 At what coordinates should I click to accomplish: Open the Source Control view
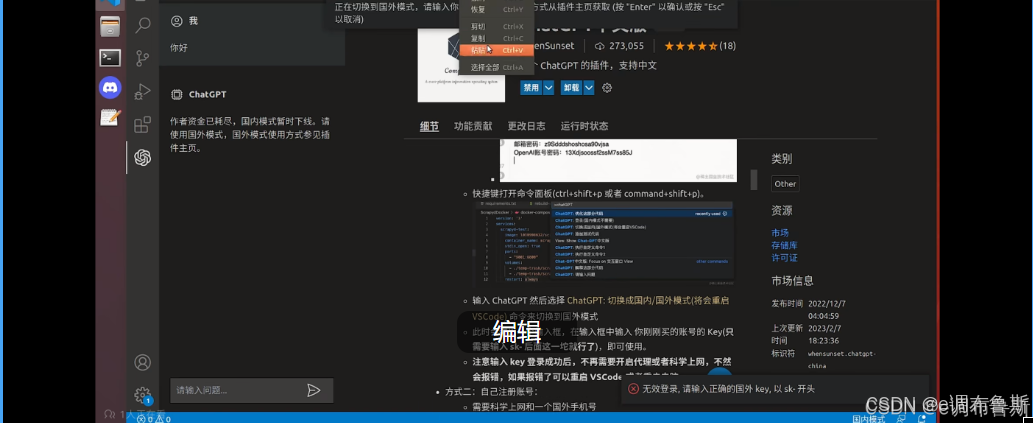[x=142, y=59]
